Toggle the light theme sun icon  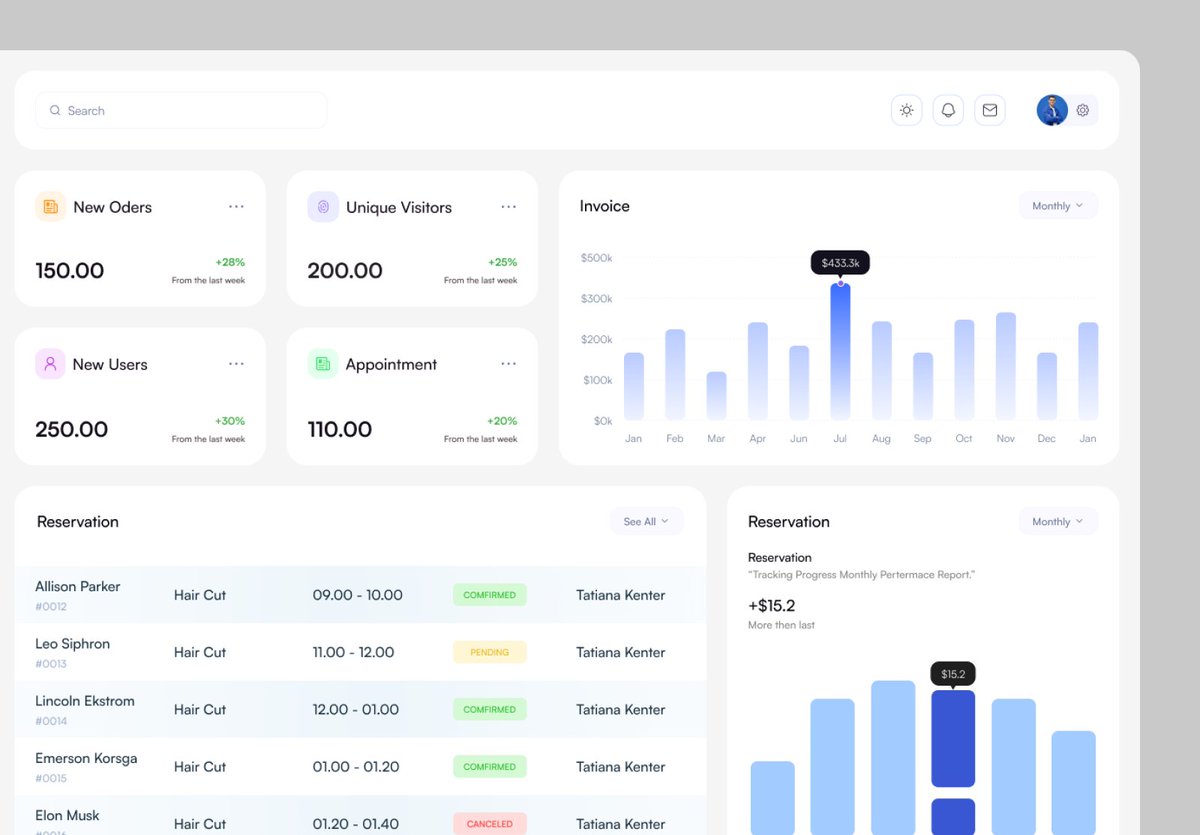click(906, 110)
